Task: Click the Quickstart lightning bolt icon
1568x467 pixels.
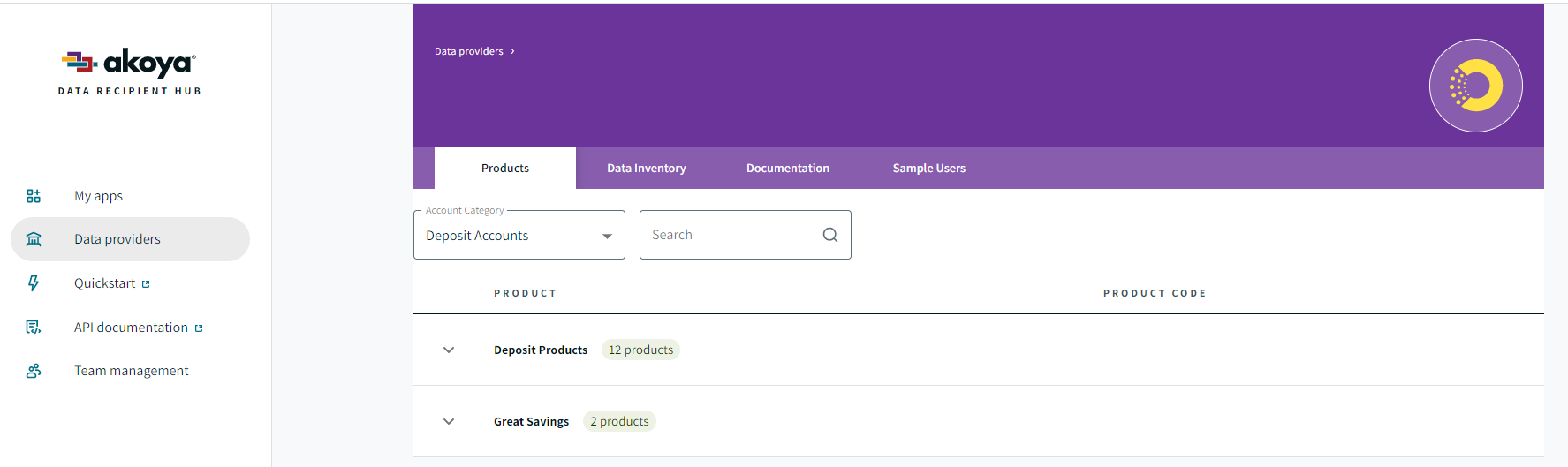Action: (x=34, y=283)
